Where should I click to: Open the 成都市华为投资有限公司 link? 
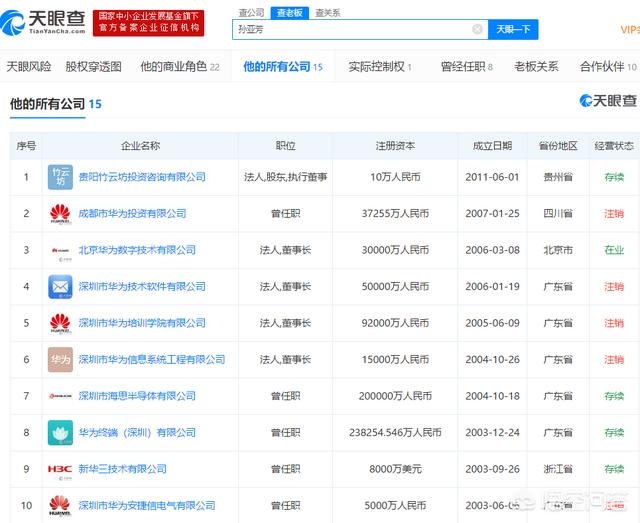tap(132, 214)
